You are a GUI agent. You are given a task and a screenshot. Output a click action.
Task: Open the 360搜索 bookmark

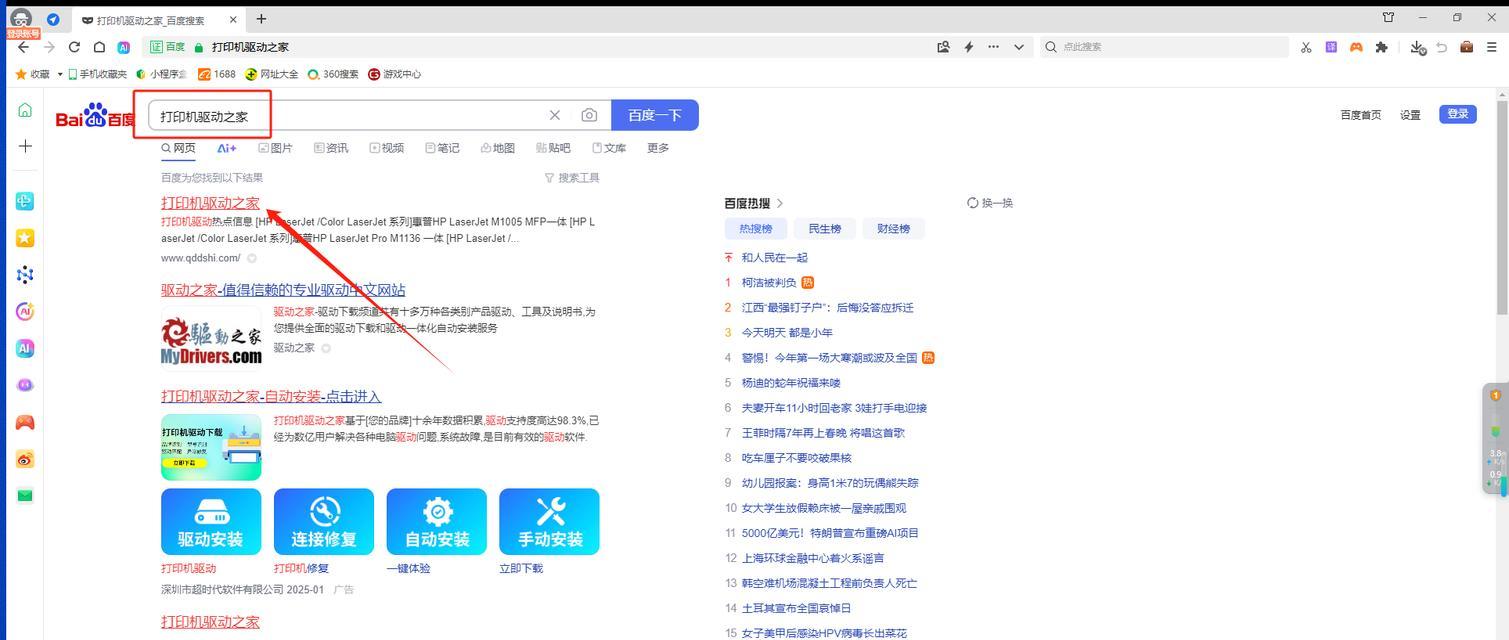333,74
